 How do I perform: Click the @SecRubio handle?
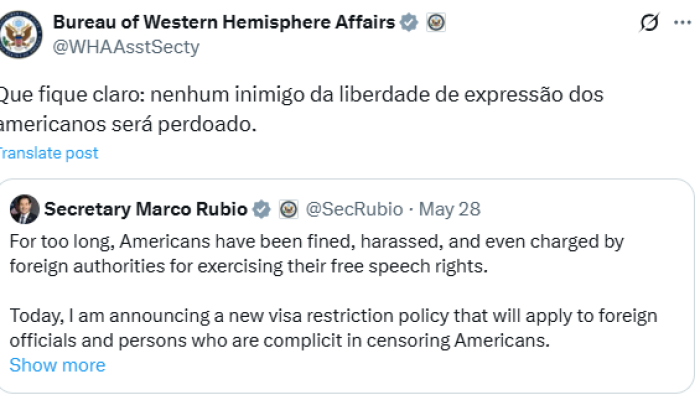tap(354, 209)
